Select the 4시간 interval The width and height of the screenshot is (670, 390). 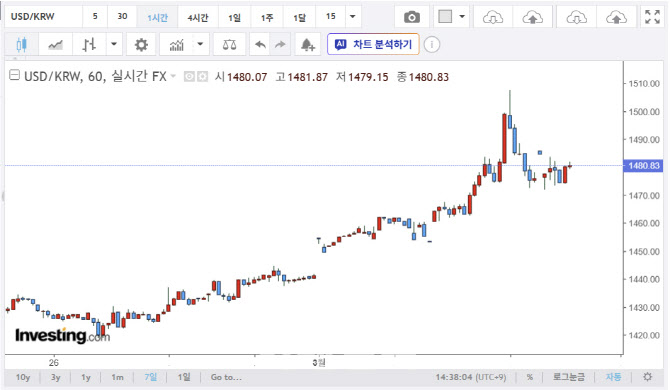coord(198,17)
